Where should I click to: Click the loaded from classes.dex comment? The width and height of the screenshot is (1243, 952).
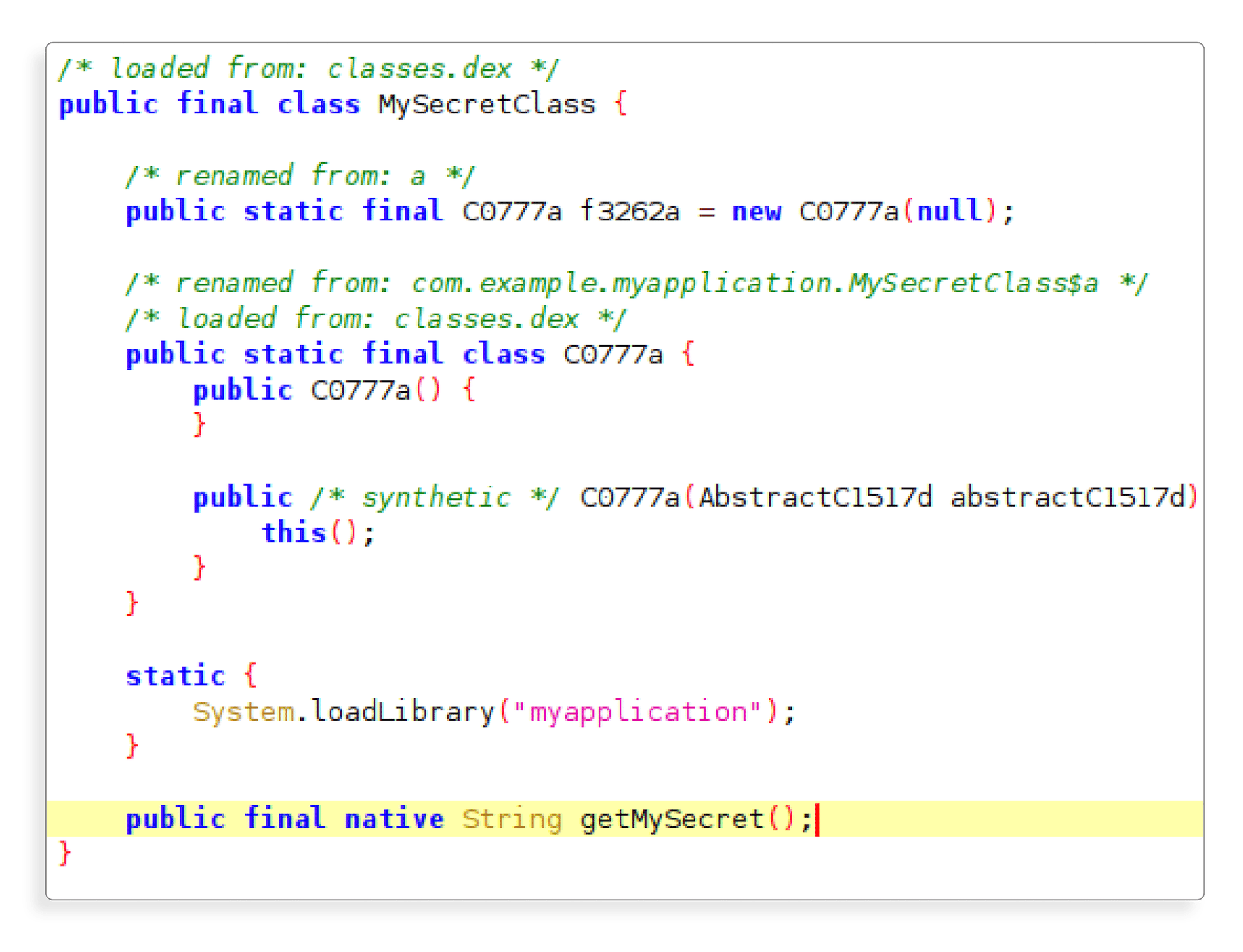306,67
